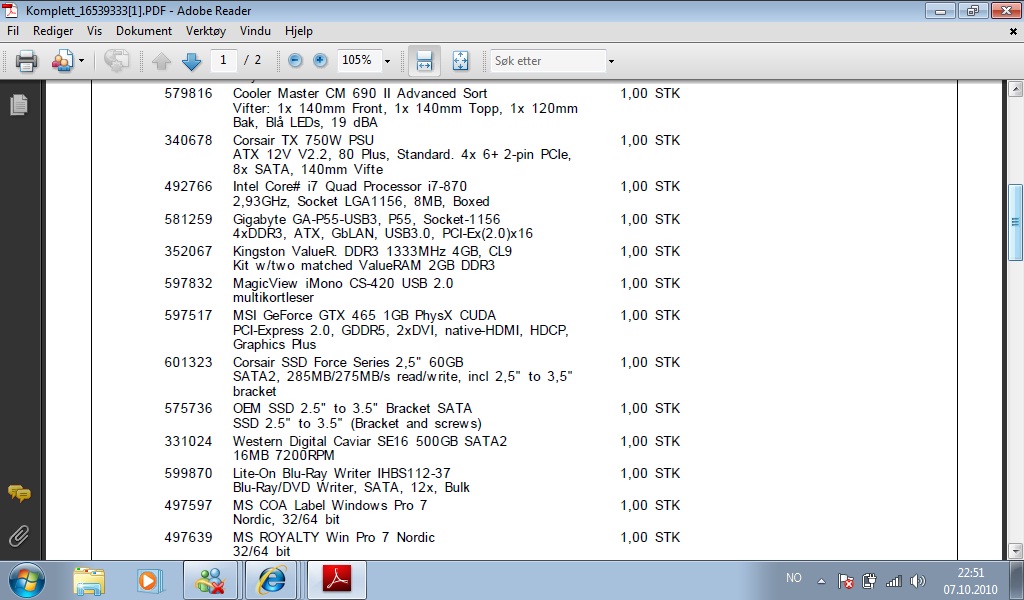Open the Windows Start button
The image size is (1024, 600).
click(27, 580)
